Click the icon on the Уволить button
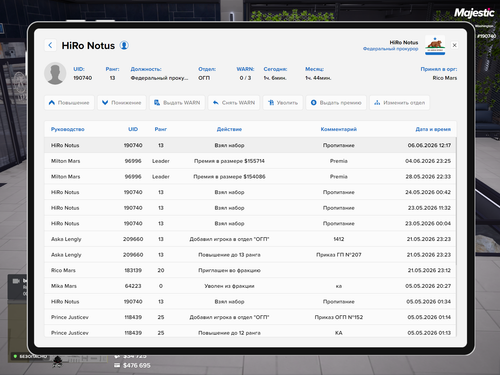Viewport: 500px width, 375px height. pyautogui.click(x=271, y=103)
